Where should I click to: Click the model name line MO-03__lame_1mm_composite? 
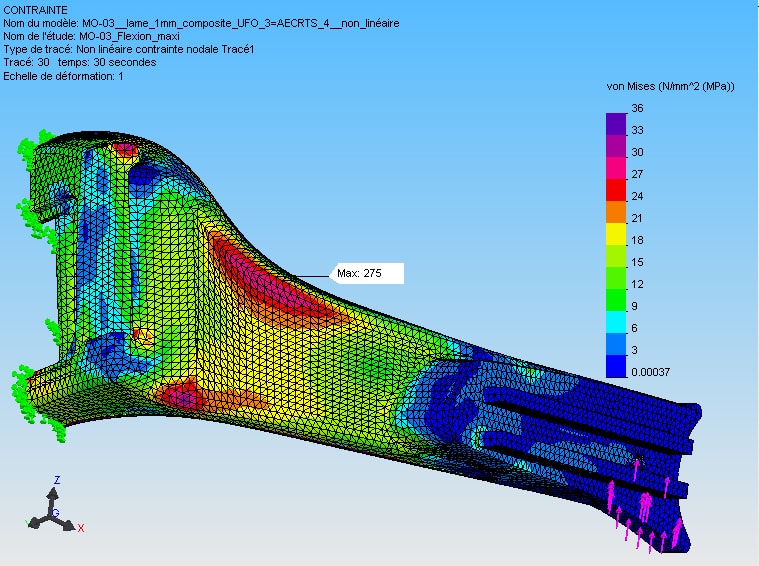click(x=201, y=23)
